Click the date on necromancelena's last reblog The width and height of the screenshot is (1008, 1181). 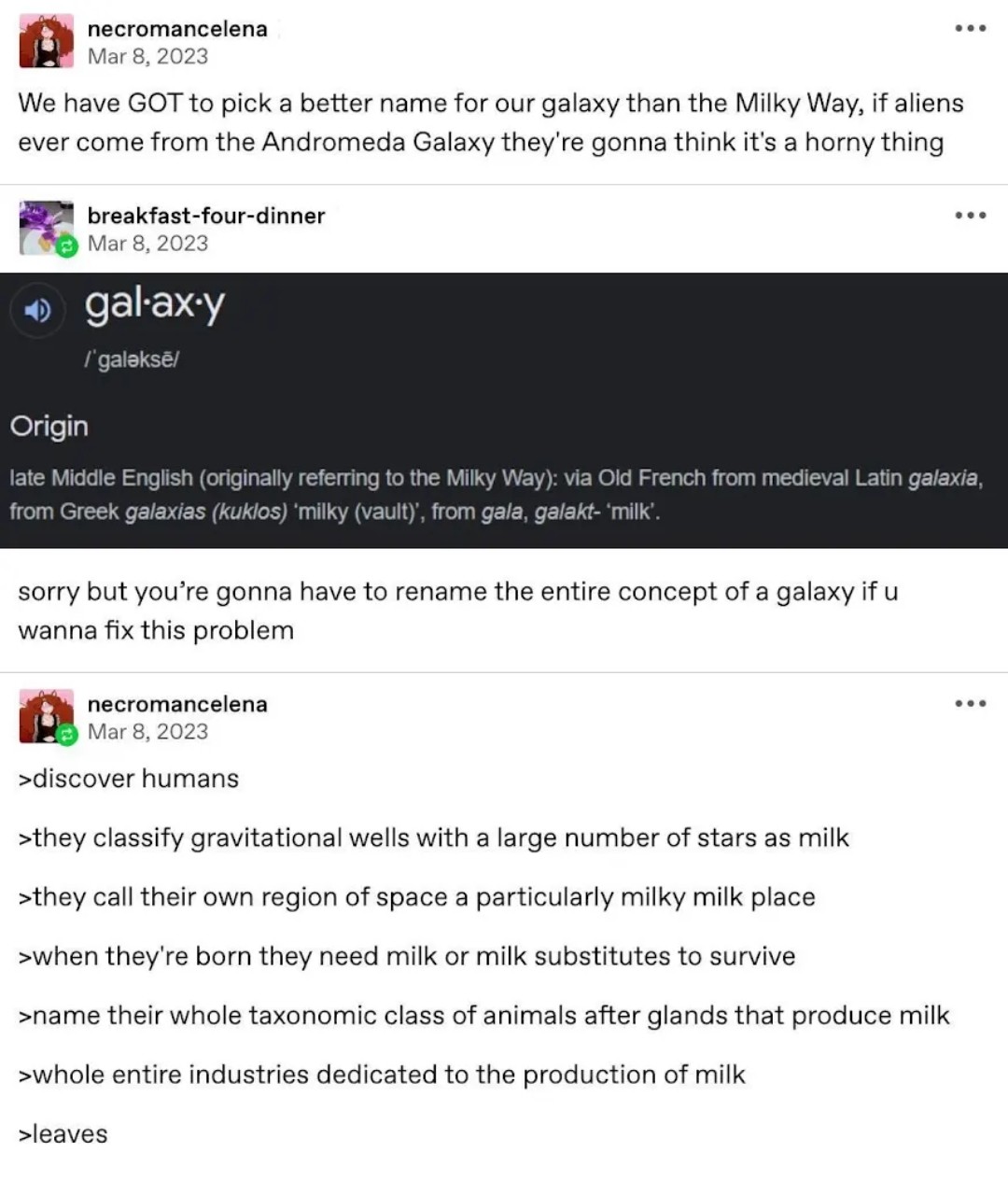[x=147, y=731]
